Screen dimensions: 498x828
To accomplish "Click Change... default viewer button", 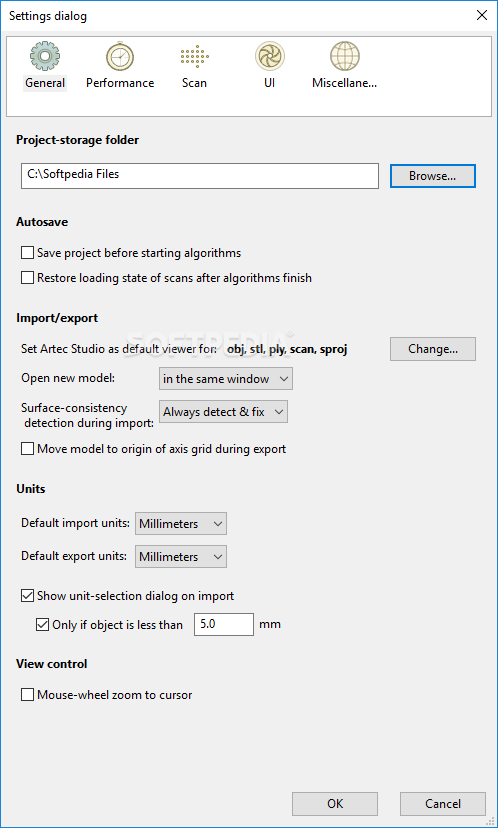I will pyautogui.click(x=433, y=349).
